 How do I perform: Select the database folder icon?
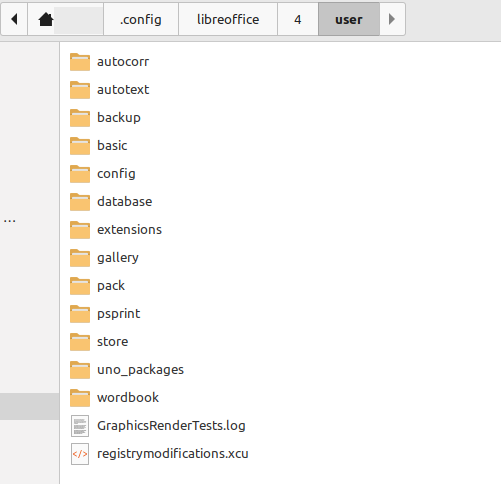point(80,202)
